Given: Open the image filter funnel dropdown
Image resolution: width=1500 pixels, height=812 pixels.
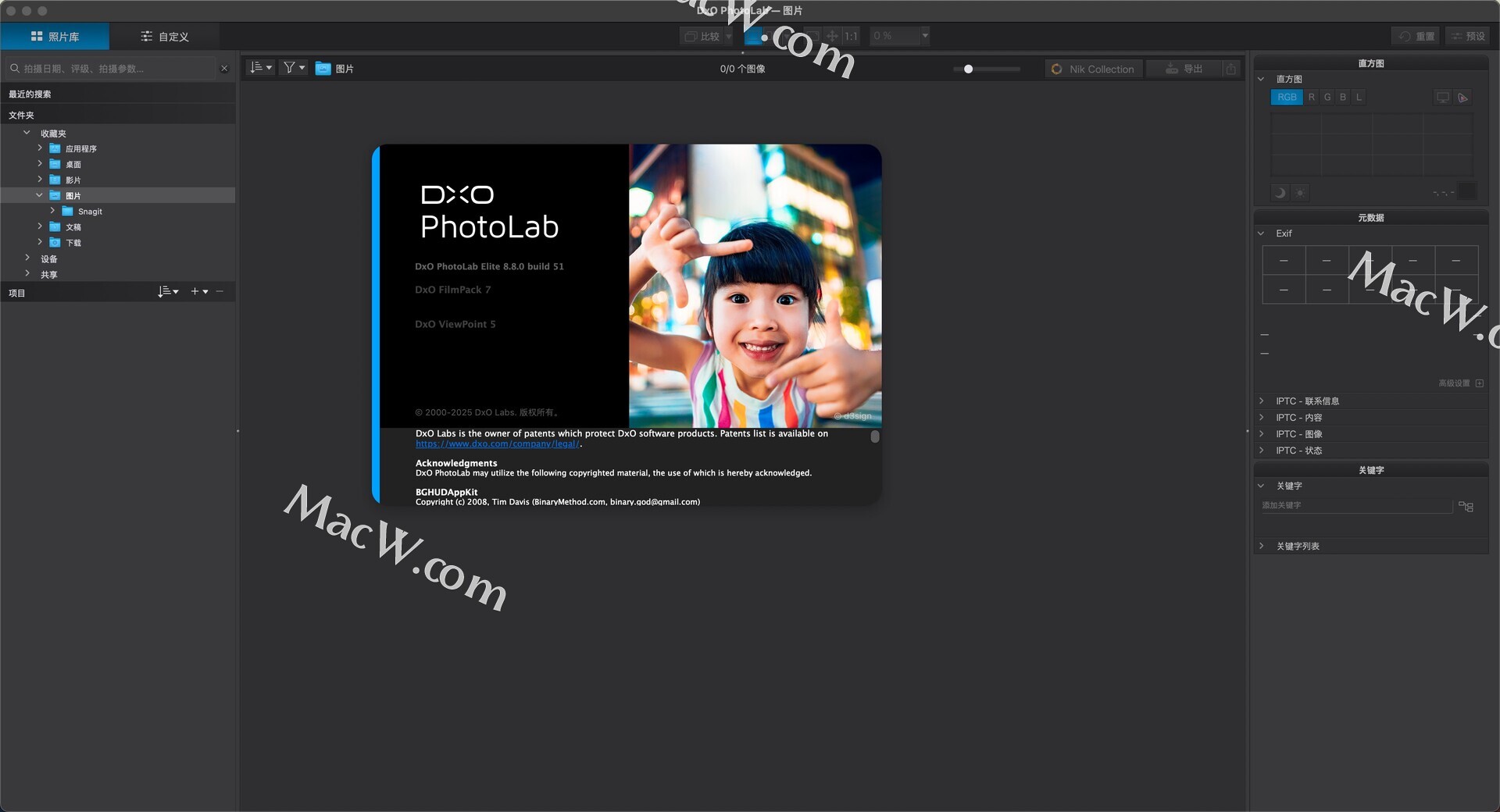Looking at the screenshot, I should pos(294,68).
